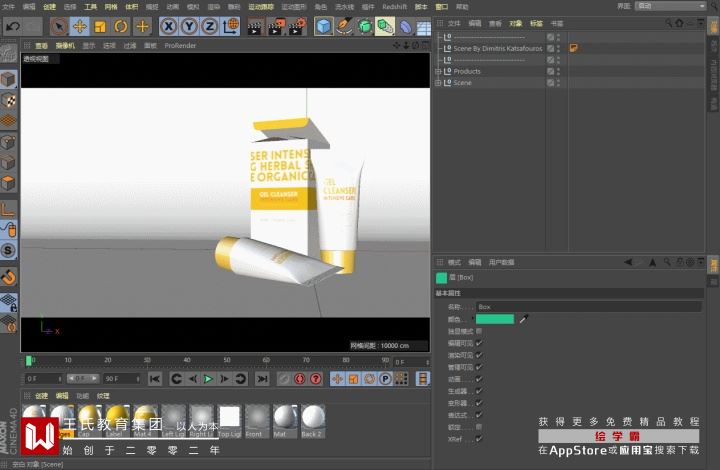Screen dimensions: 720x470
Task: Expand the Products object group
Action: click(x=438, y=71)
